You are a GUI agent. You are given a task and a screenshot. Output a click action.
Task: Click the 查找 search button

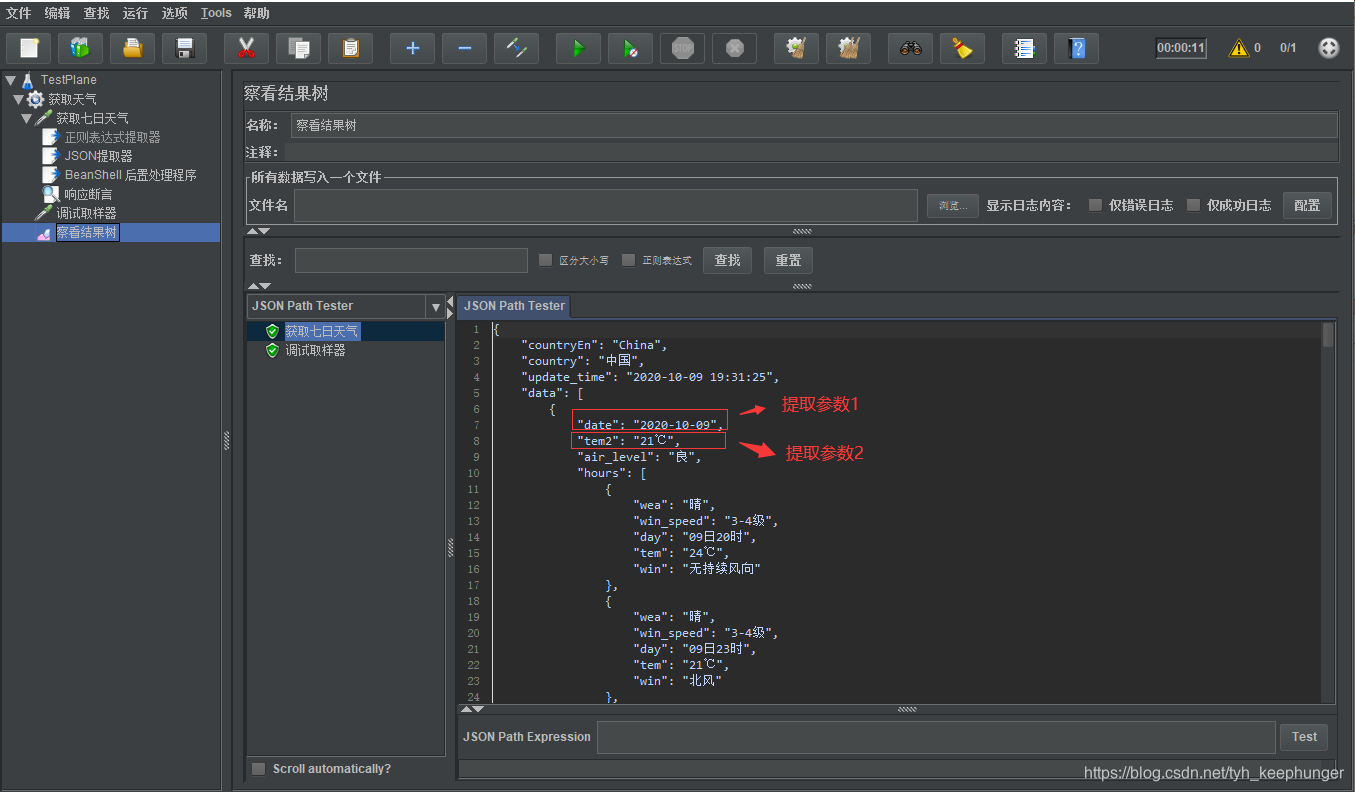click(x=728, y=260)
